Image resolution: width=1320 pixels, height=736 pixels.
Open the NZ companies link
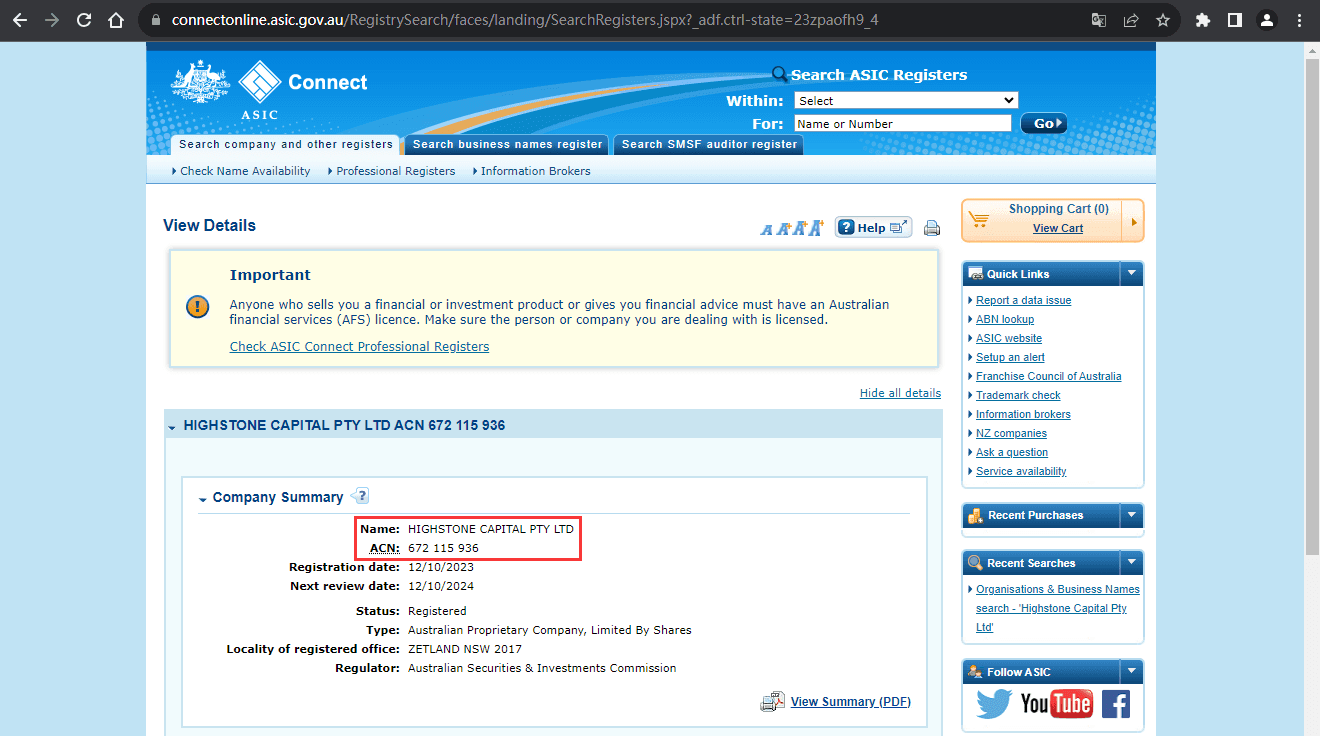[1011, 433]
